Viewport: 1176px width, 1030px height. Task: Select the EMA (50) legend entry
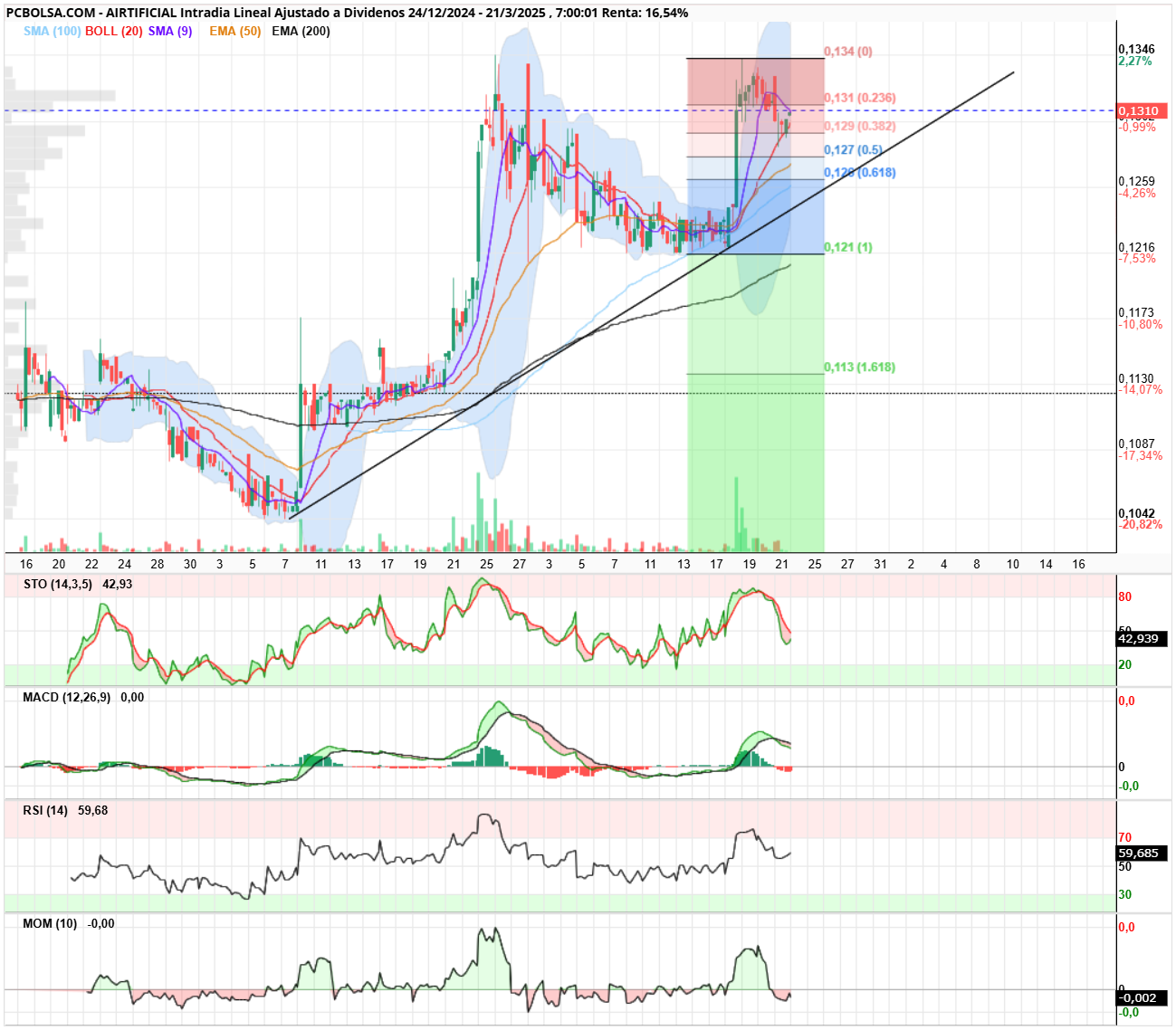[235, 31]
